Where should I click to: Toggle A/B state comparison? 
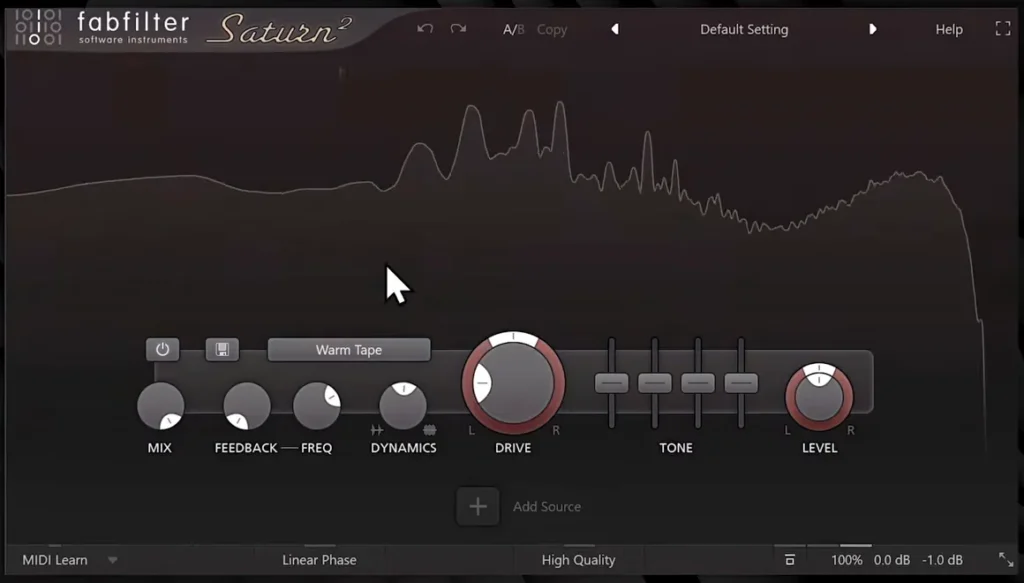coord(513,29)
